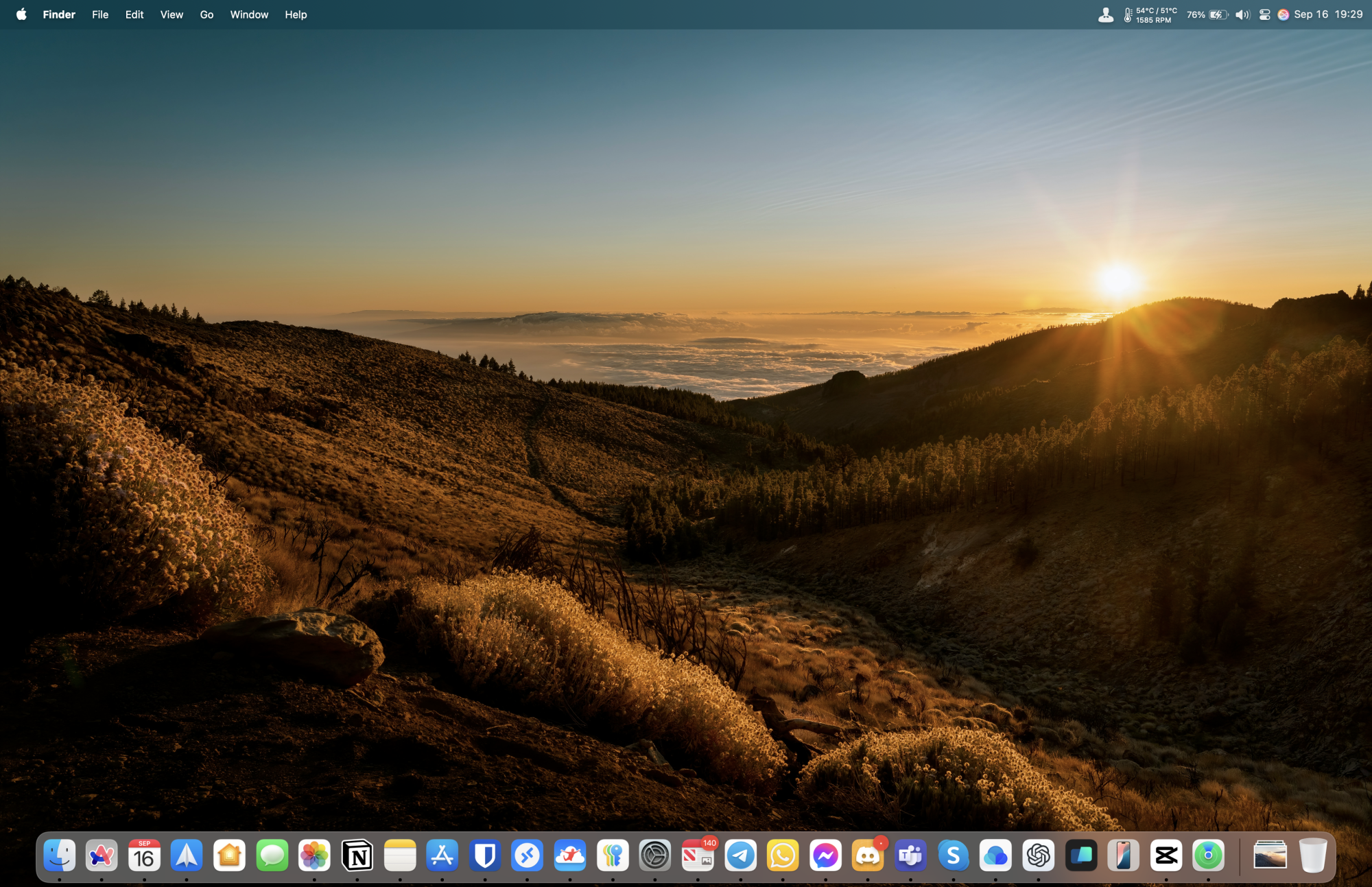
Task: Open Find My from the dock
Action: (1208, 855)
